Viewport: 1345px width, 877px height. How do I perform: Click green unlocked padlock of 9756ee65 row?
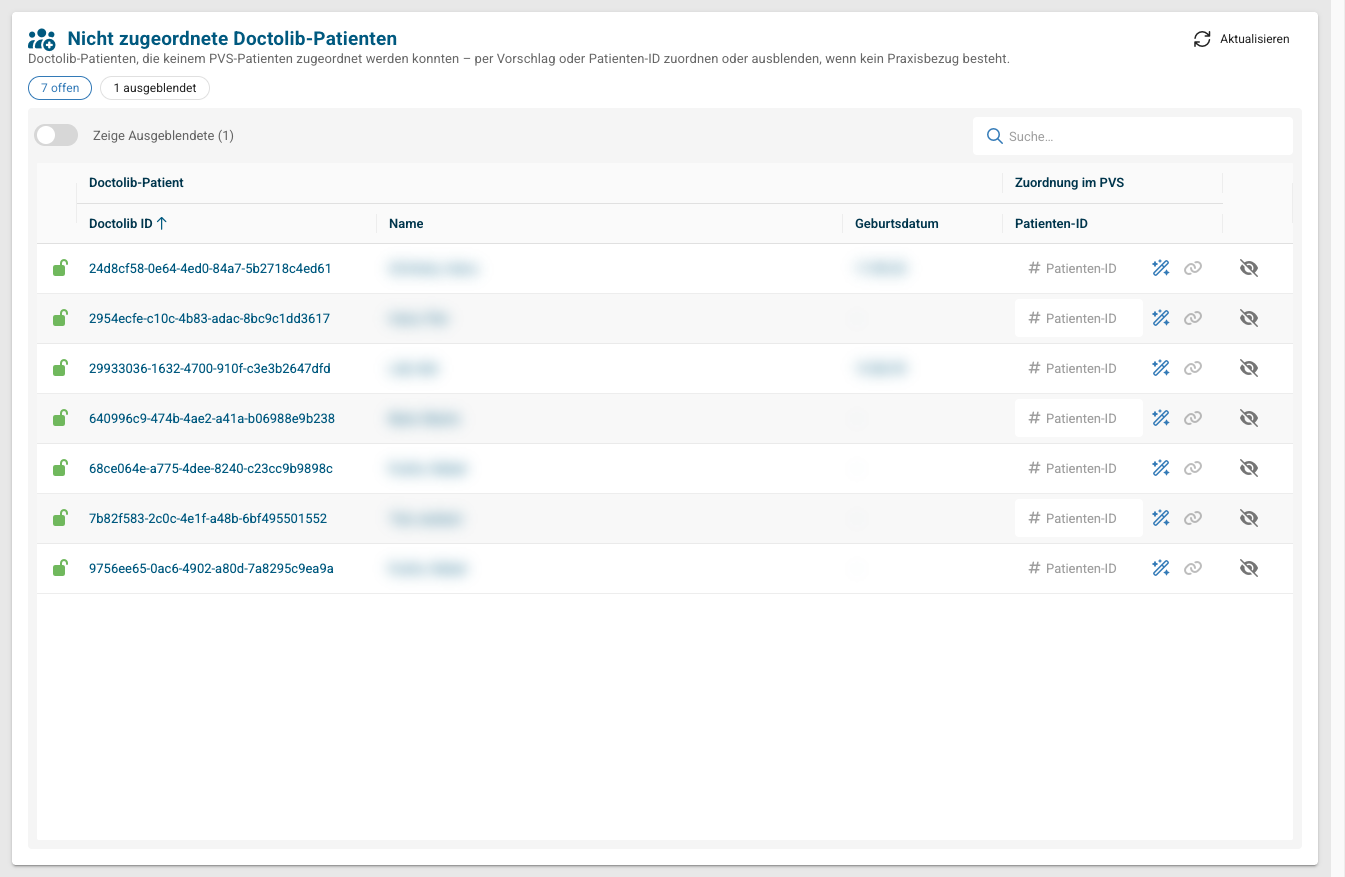[60, 568]
